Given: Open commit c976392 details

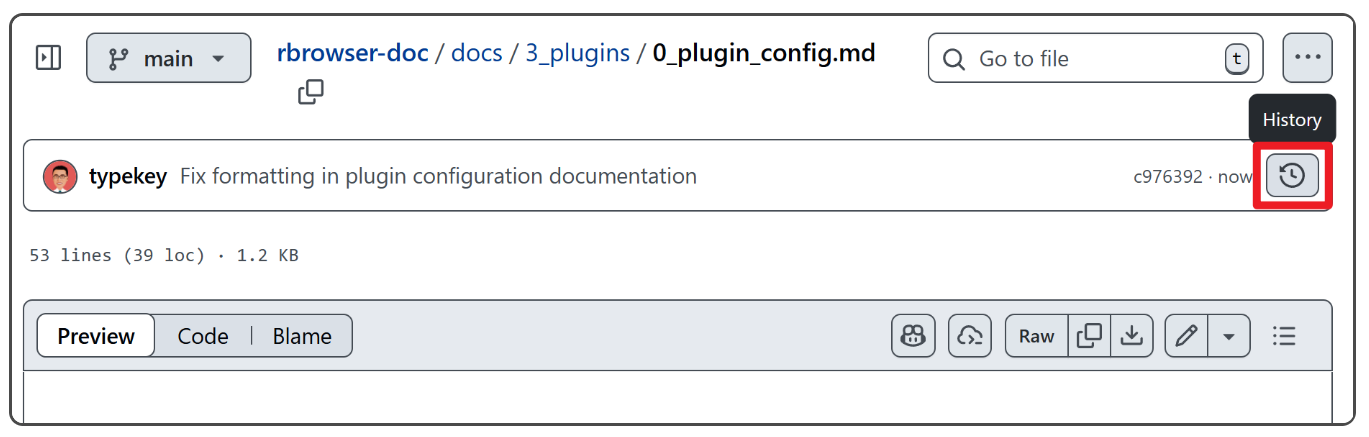Looking at the screenshot, I should pyautogui.click(x=1167, y=177).
